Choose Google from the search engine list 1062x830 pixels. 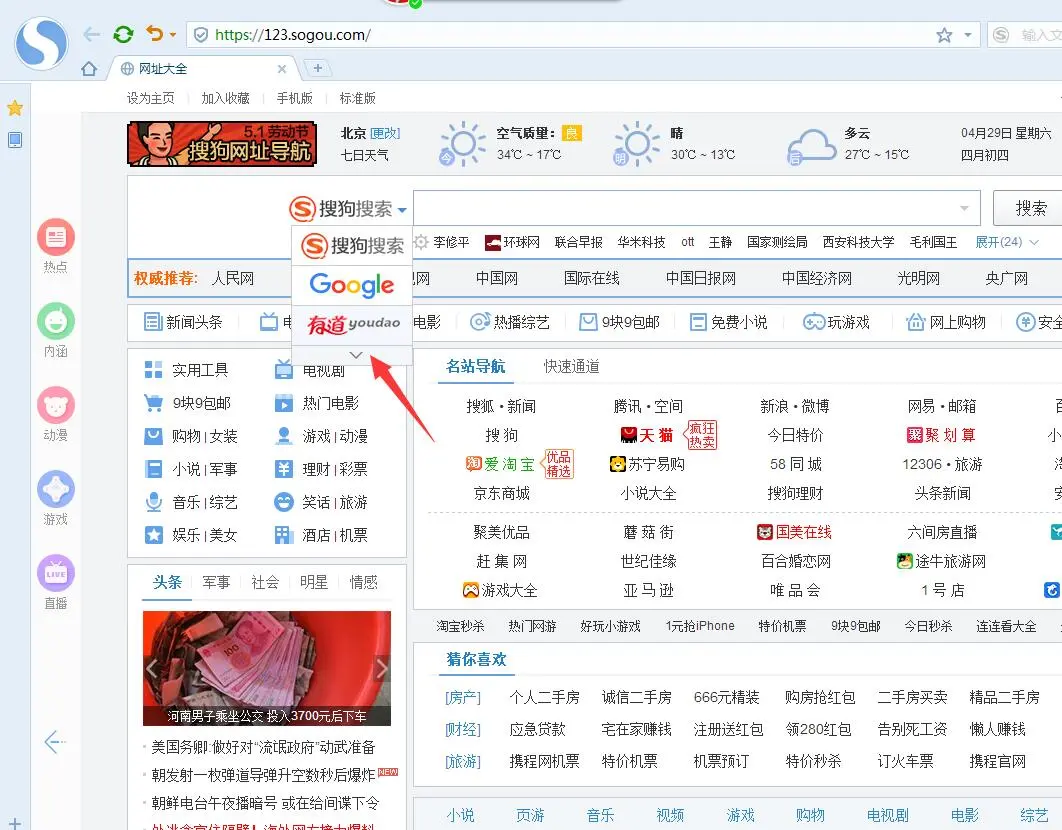coord(352,285)
